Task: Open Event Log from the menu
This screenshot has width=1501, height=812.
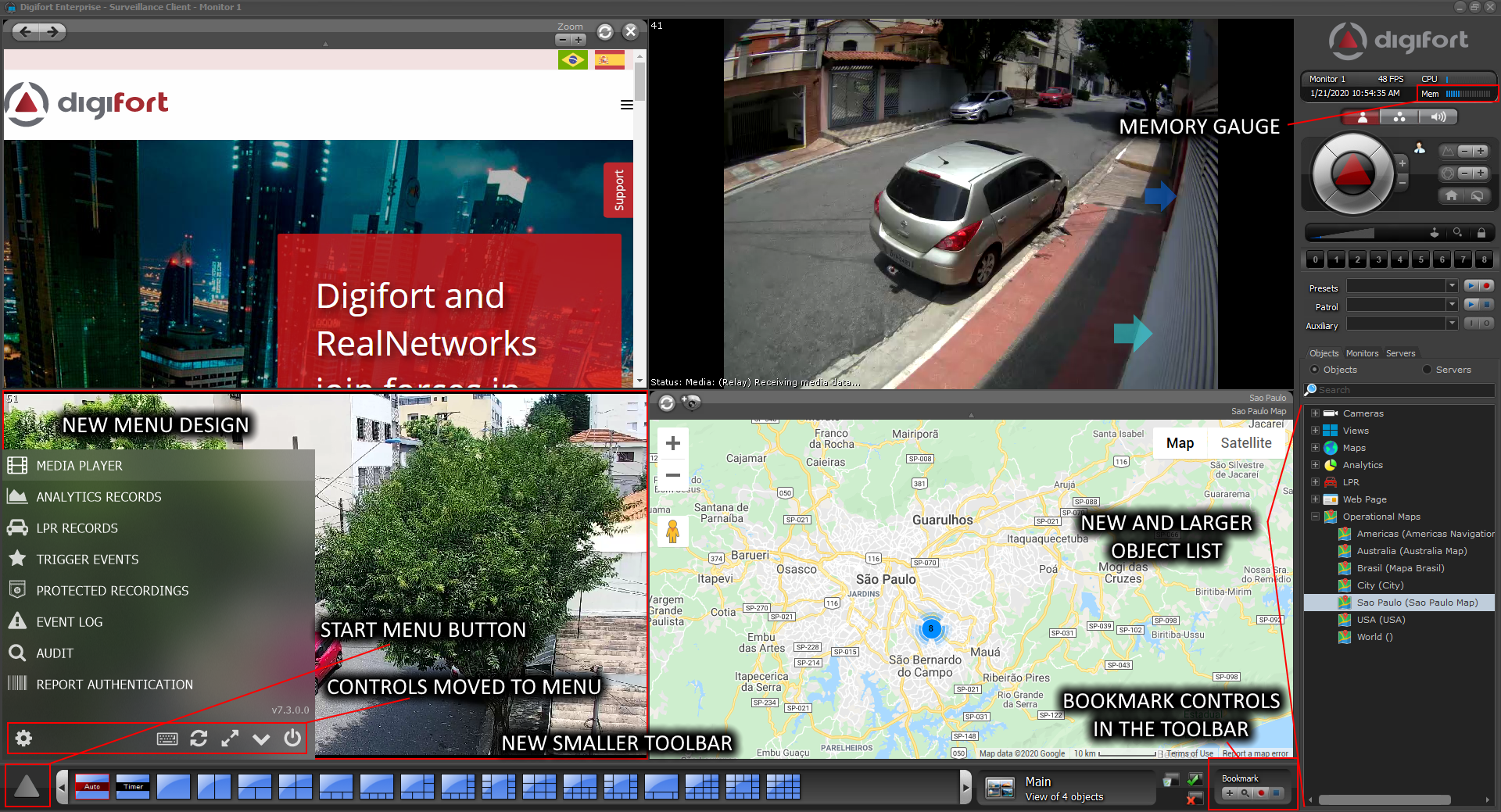Action: point(159,622)
